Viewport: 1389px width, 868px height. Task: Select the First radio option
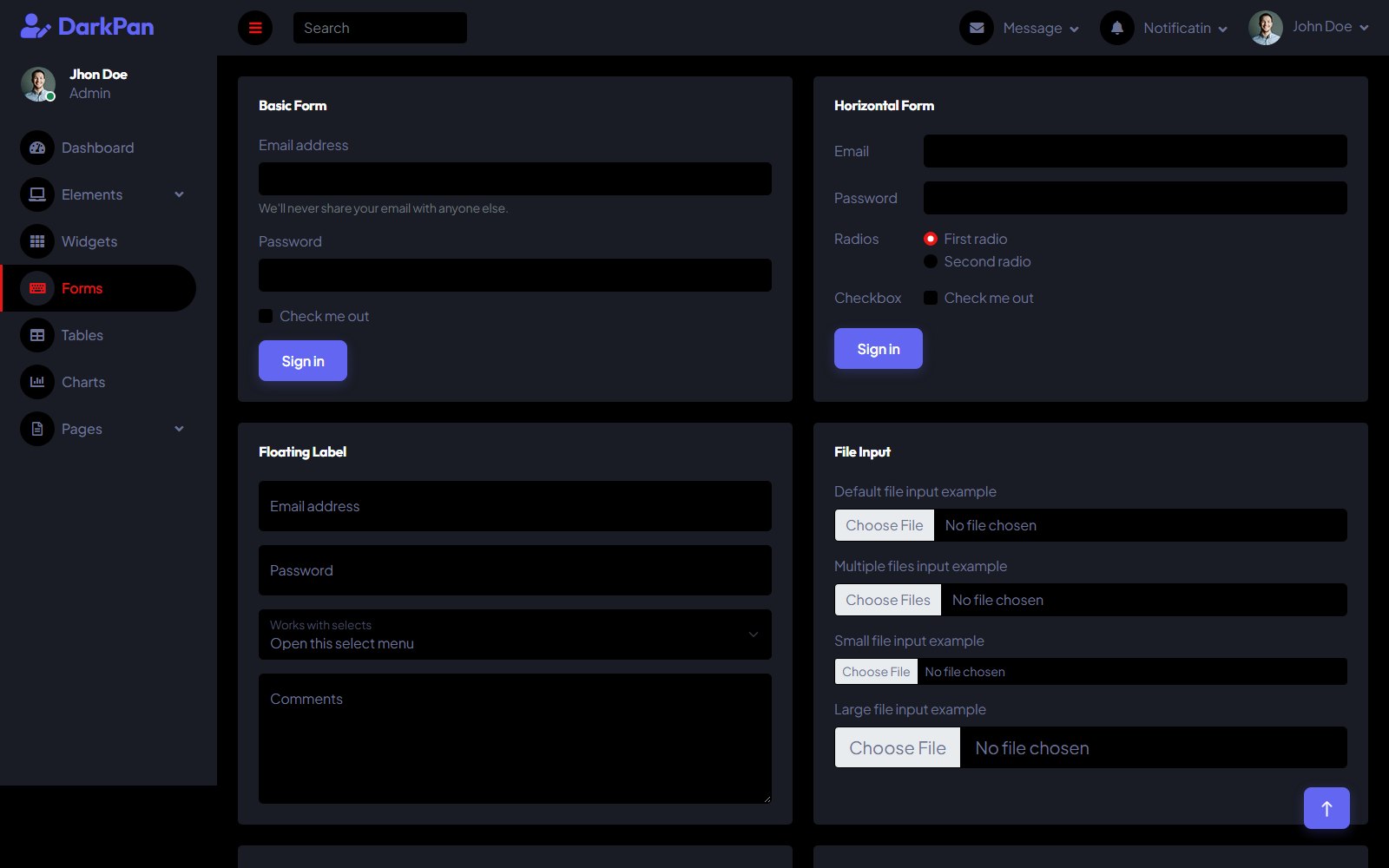pyautogui.click(x=931, y=239)
